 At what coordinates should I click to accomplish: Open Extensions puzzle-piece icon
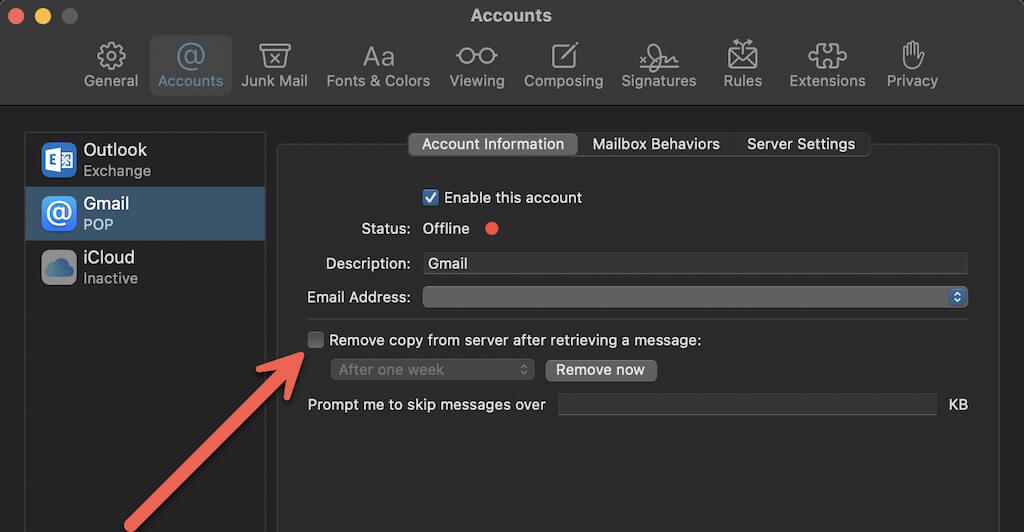827,56
